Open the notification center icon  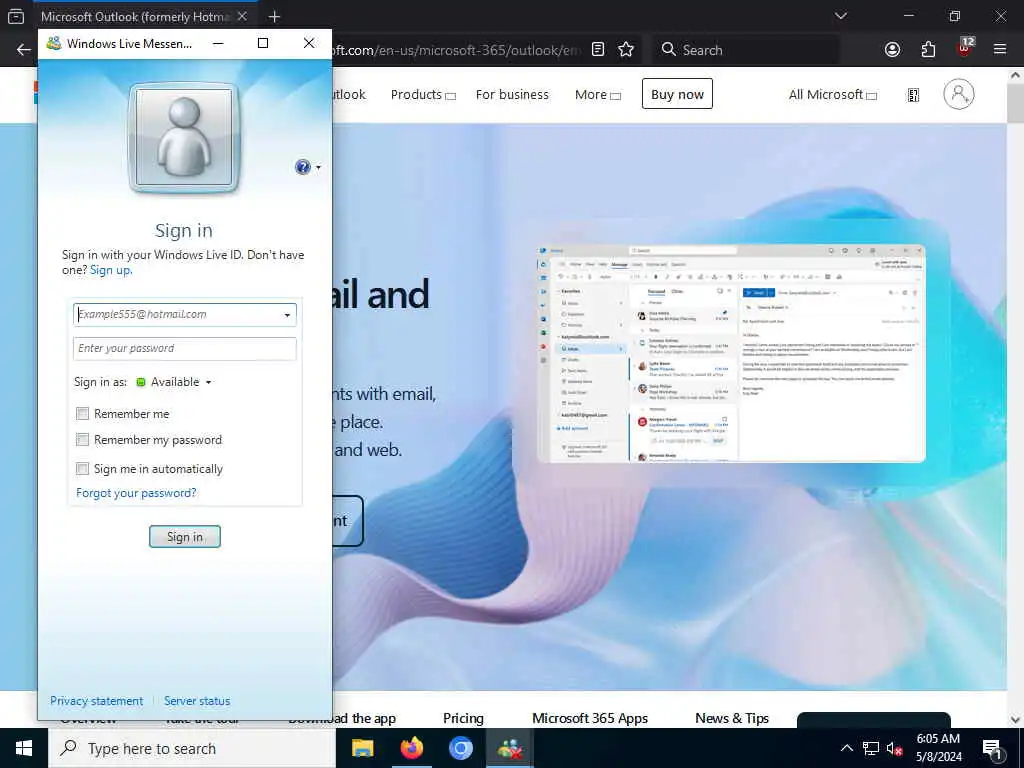pos(992,750)
